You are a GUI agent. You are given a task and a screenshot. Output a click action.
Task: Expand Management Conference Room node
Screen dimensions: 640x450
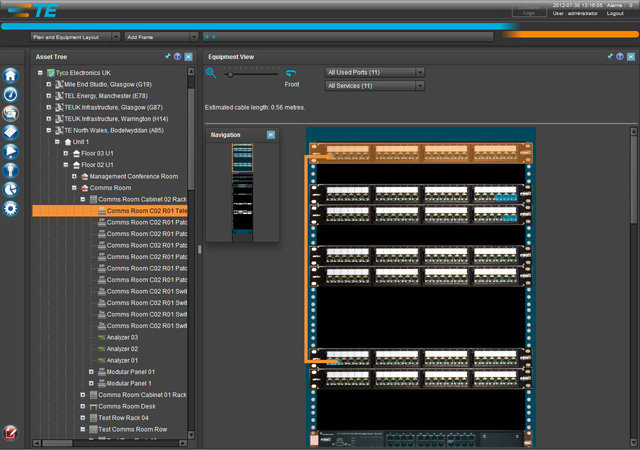(x=74, y=176)
